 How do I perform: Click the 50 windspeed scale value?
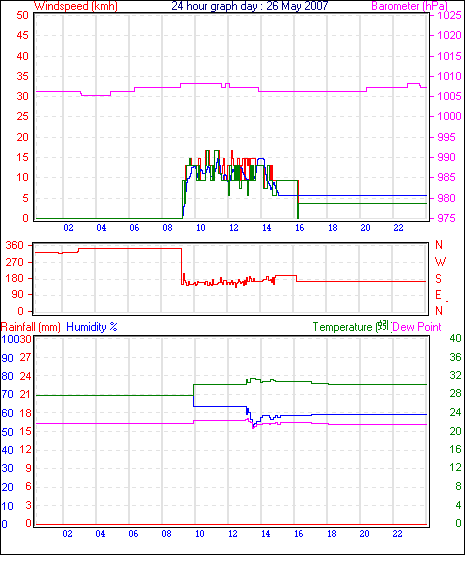pos(22,15)
